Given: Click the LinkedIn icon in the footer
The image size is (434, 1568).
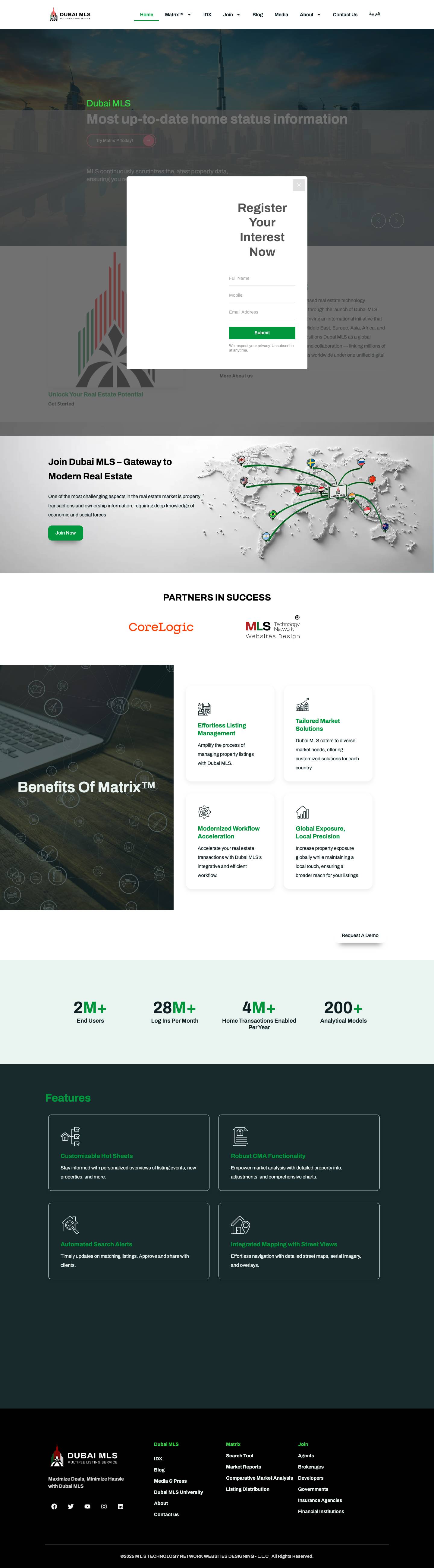Looking at the screenshot, I should [x=121, y=1506].
